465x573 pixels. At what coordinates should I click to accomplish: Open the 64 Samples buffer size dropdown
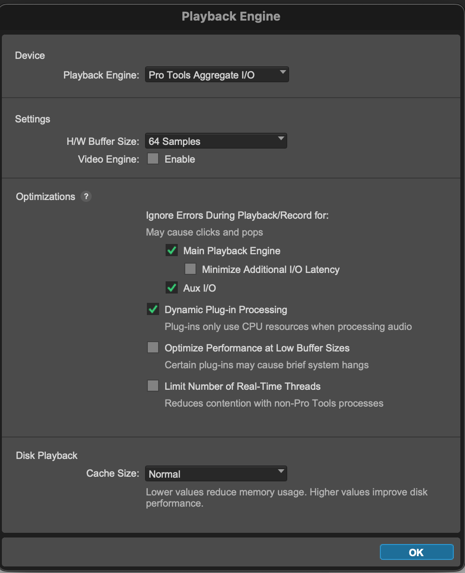216,141
